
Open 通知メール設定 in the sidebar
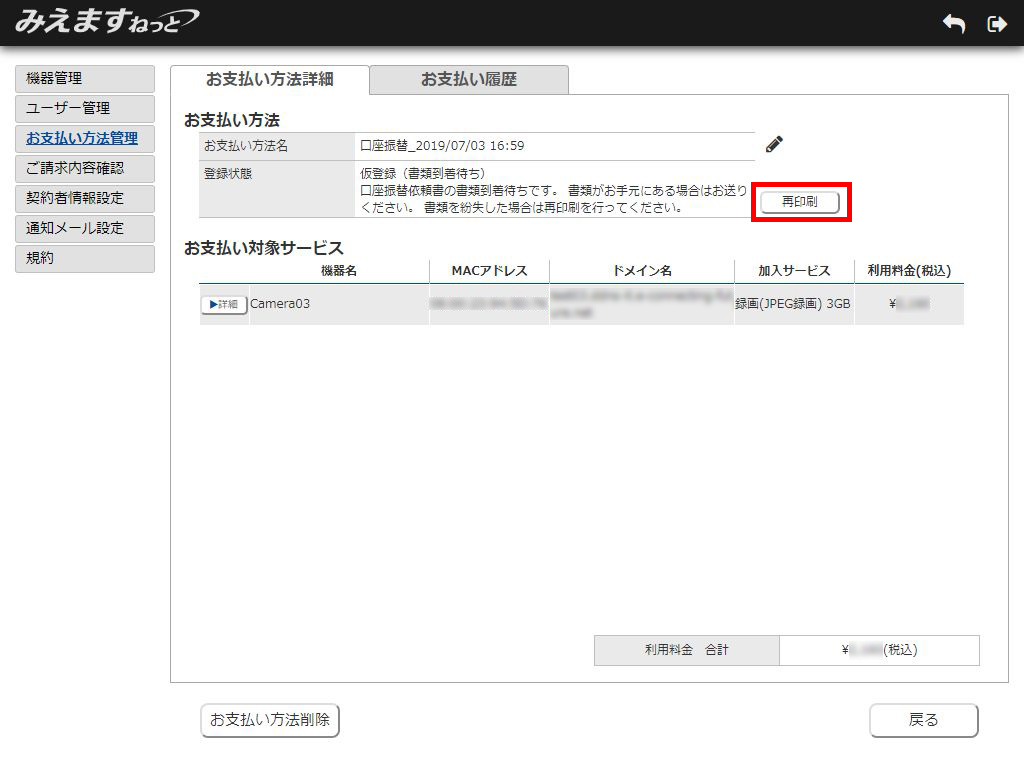pos(85,228)
